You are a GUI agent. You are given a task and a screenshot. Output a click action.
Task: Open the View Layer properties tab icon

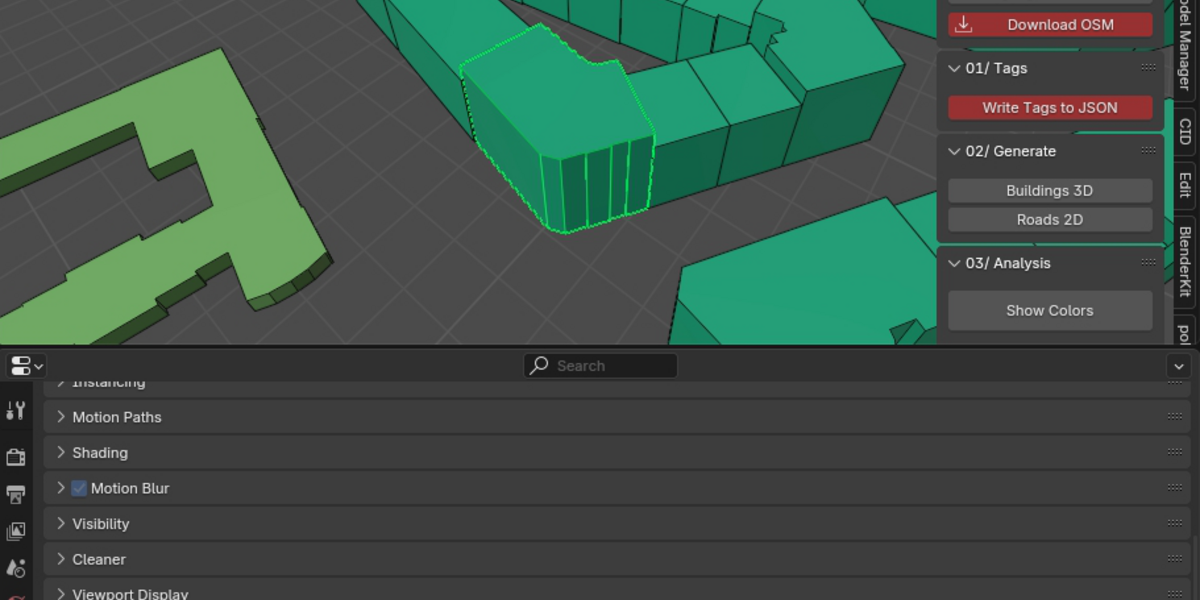pos(16,531)
